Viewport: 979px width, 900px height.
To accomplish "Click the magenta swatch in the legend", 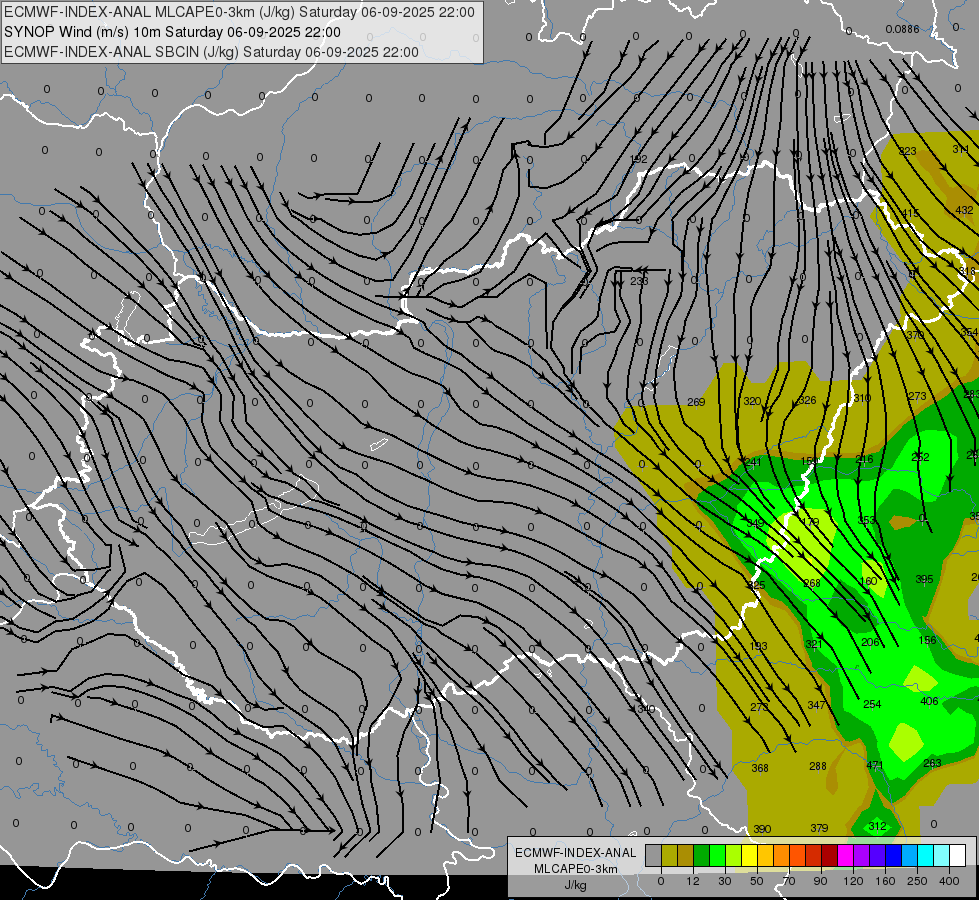I will pyautogui.click(x=845, y=855).
